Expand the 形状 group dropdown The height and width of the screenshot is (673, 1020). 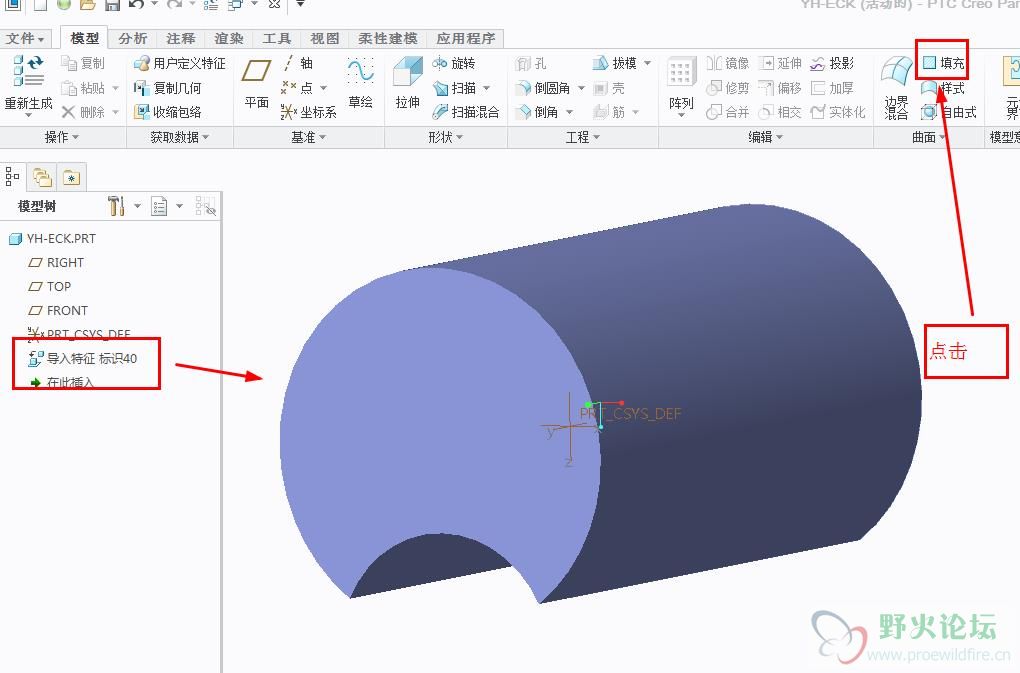point(446,137)
